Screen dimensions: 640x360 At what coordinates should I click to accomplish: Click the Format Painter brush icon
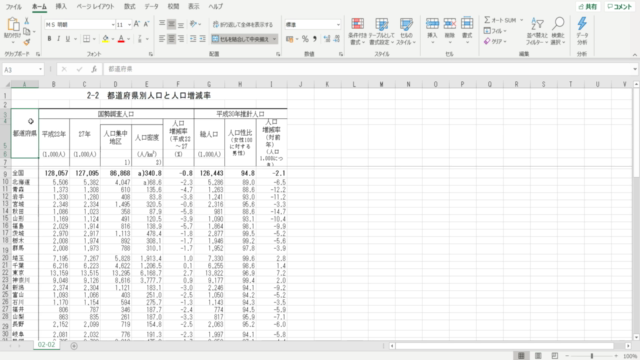click(x=27, y=42)
